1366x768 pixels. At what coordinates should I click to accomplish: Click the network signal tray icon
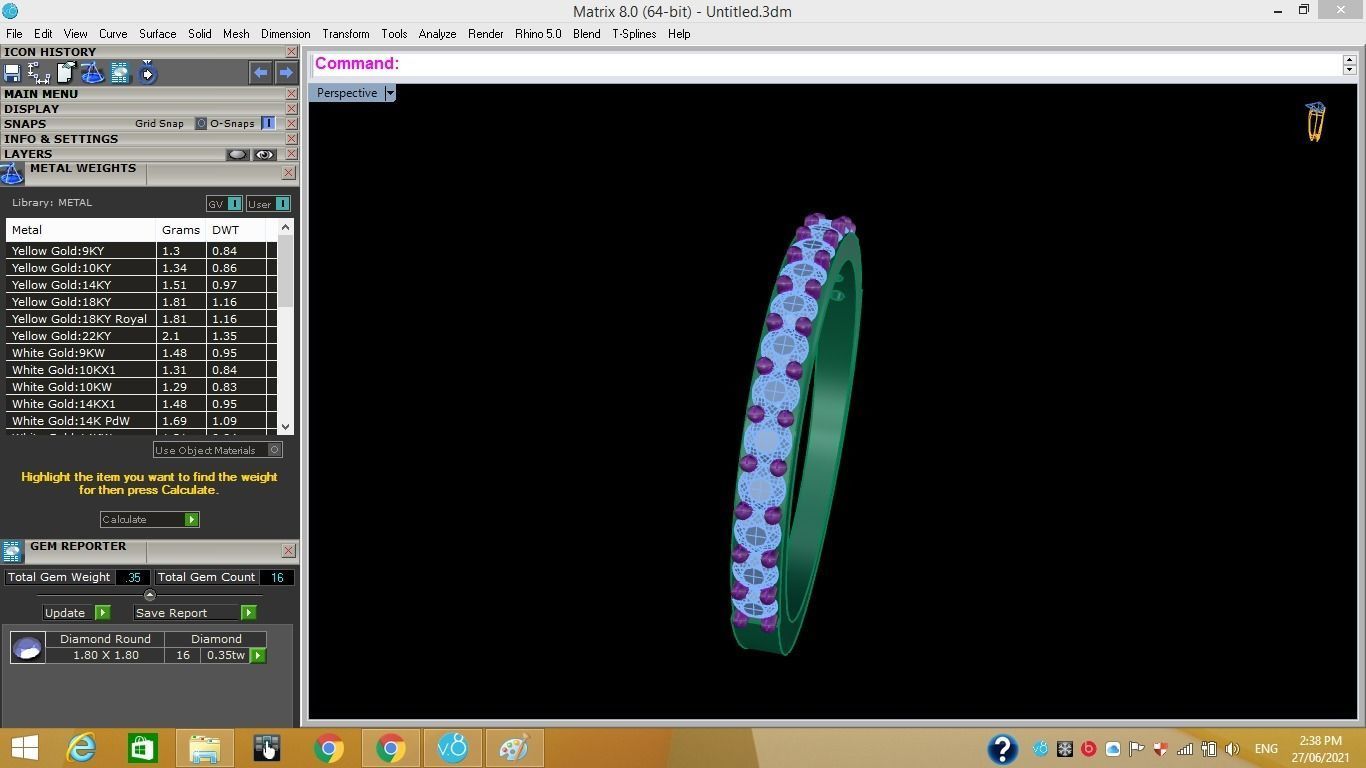(x=1185, y=749)
